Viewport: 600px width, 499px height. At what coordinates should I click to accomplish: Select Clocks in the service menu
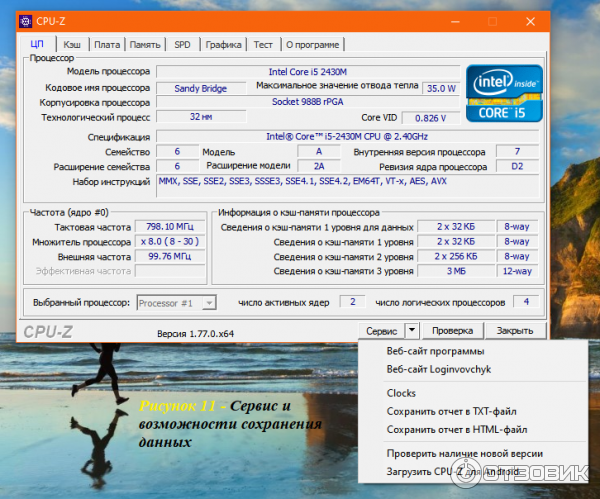[x=401, y=393]
